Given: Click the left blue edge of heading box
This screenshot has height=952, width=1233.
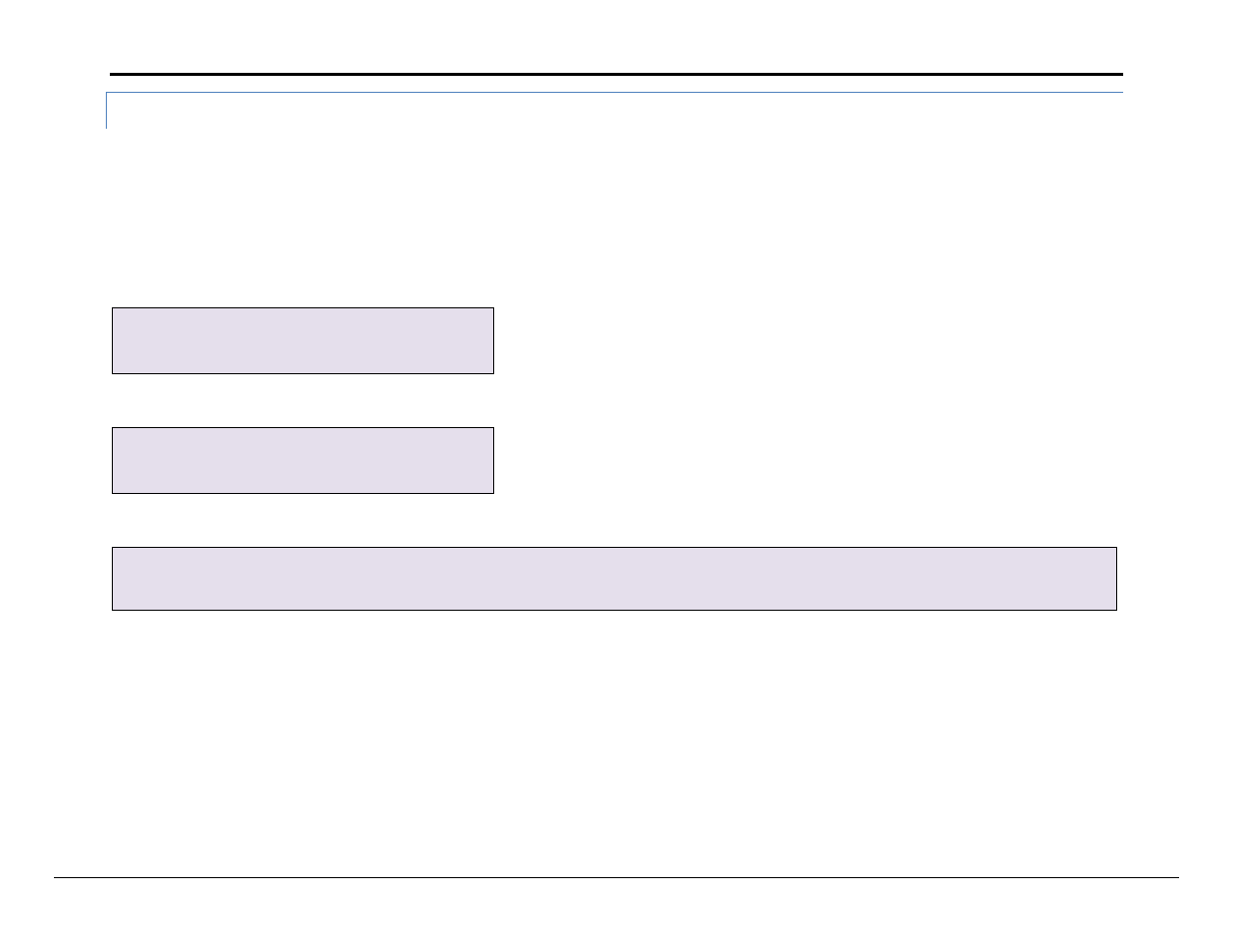Looking at the screenshot, I should (106, 111).
